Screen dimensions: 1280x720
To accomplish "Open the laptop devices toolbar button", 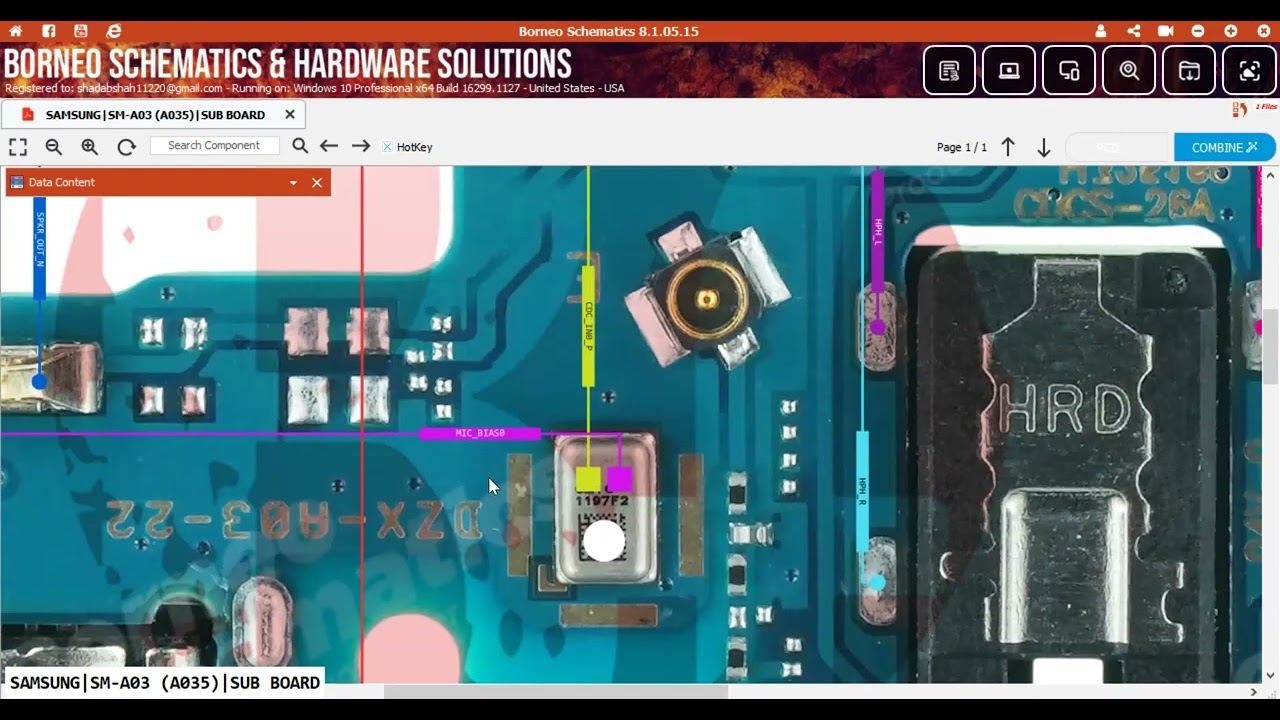I will pos(1009,70).
